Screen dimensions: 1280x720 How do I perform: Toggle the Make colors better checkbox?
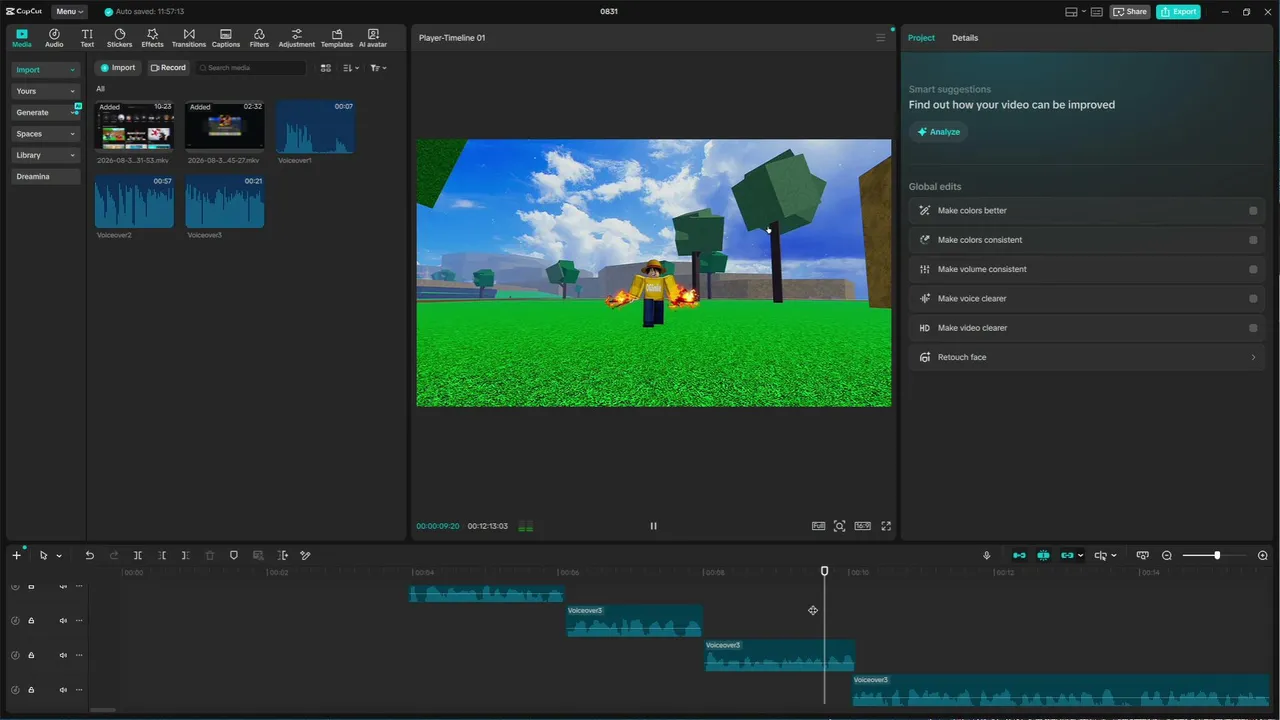pyautogui.click(x=1253, y=211)
